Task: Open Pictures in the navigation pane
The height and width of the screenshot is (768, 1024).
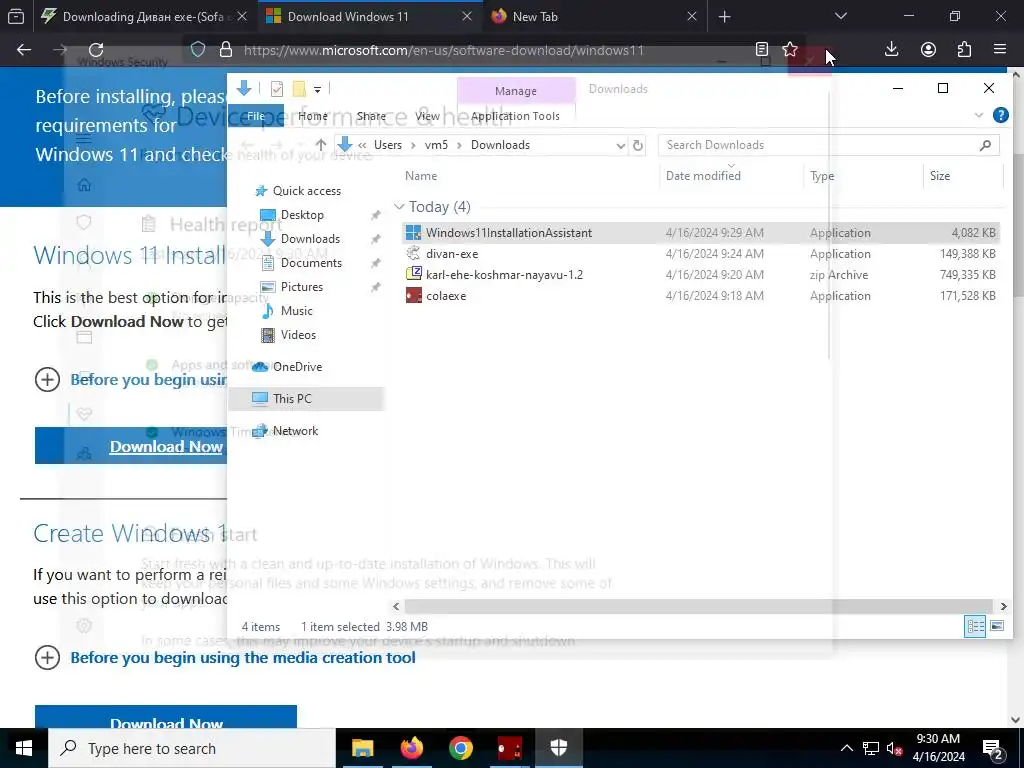Action: click(302, 287)
